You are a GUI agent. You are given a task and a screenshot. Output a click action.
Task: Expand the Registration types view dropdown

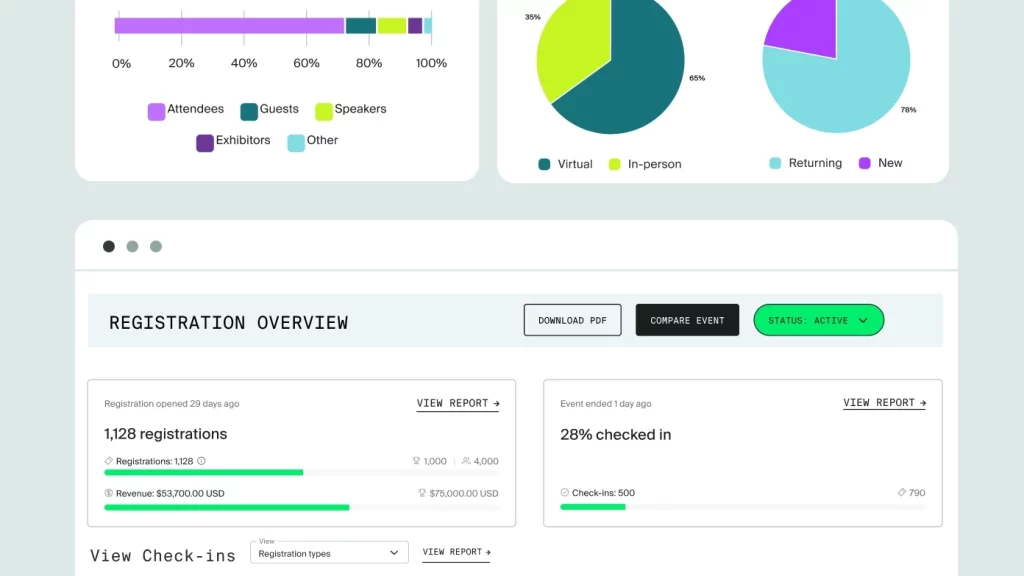coord(329,552)
